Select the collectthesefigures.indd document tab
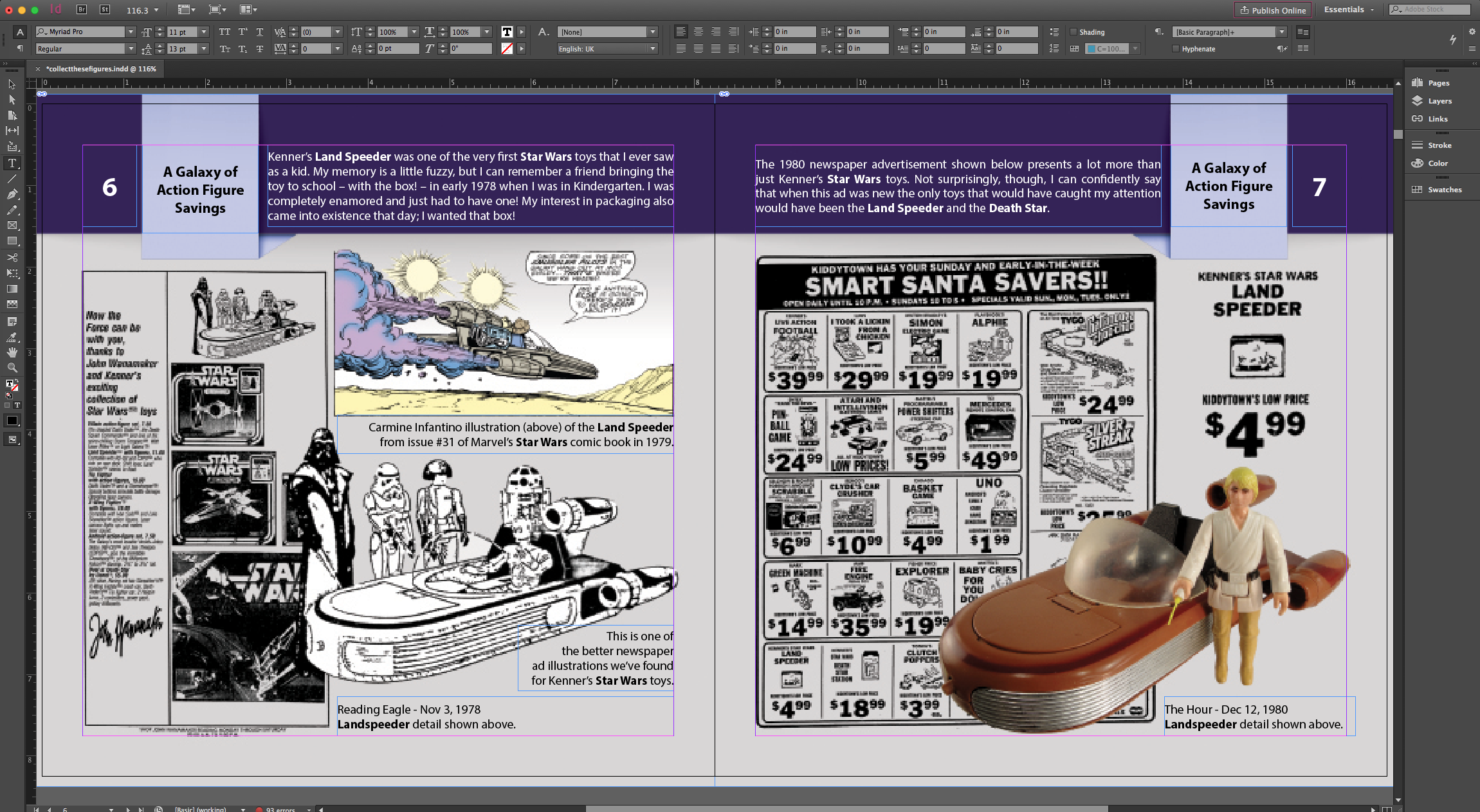This screenshot has width=1480, height=812. click(101, 69)
